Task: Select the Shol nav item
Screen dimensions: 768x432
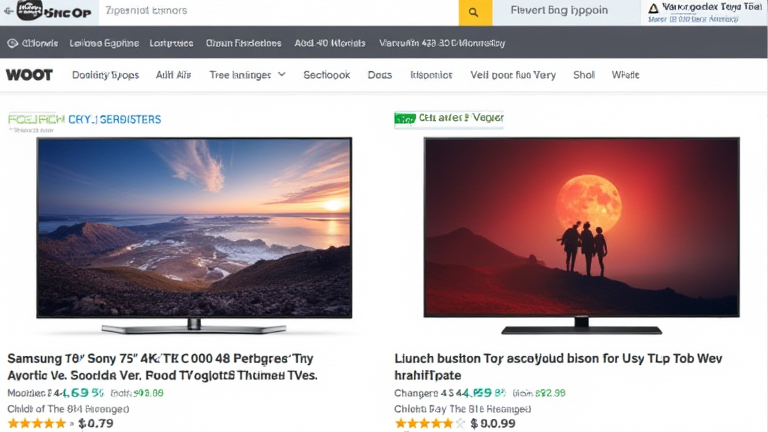Action: tap(584, 75)
